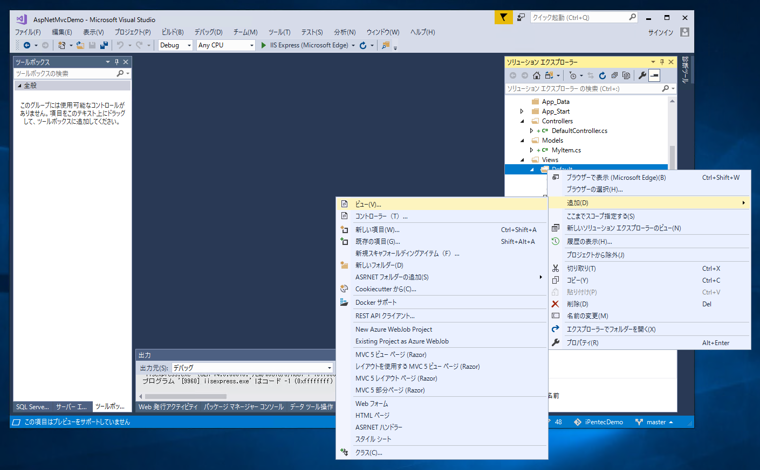The image size is (760, 470).
Task: Open the Any CPU platform dropdown
Action: point(252,45)
